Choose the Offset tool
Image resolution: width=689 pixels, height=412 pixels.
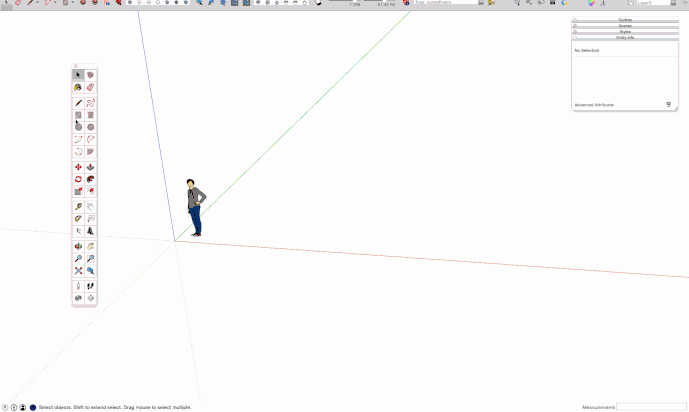[91, 191]
